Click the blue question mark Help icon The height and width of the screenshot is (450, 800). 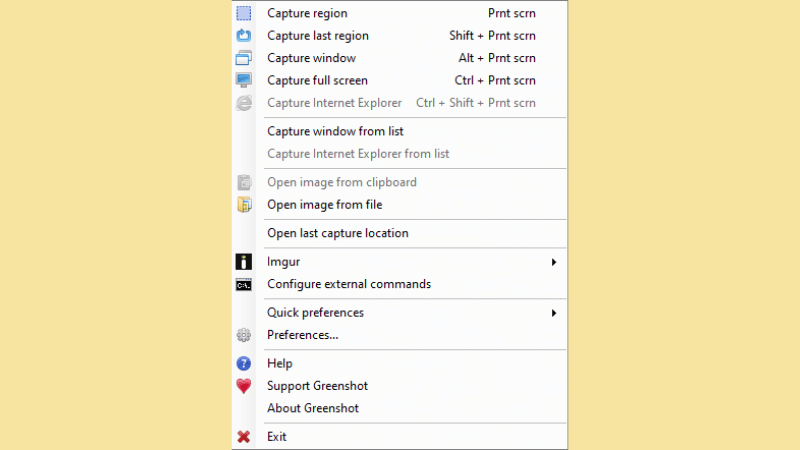[x=244, y=364]
